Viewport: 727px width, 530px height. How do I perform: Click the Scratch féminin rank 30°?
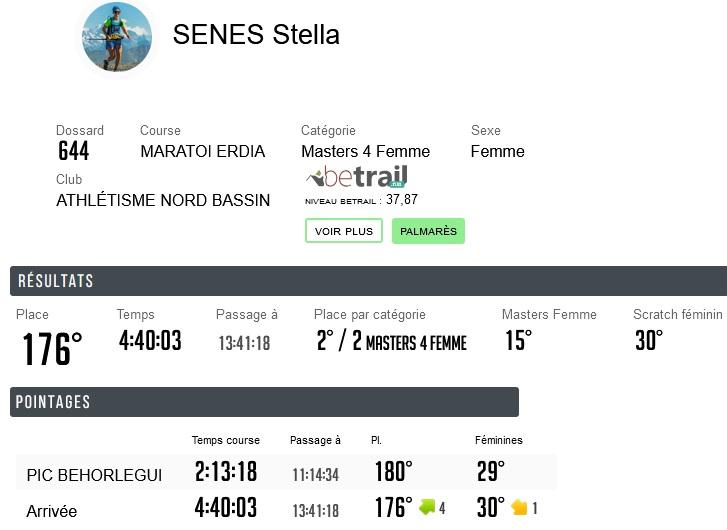point(649,340)
